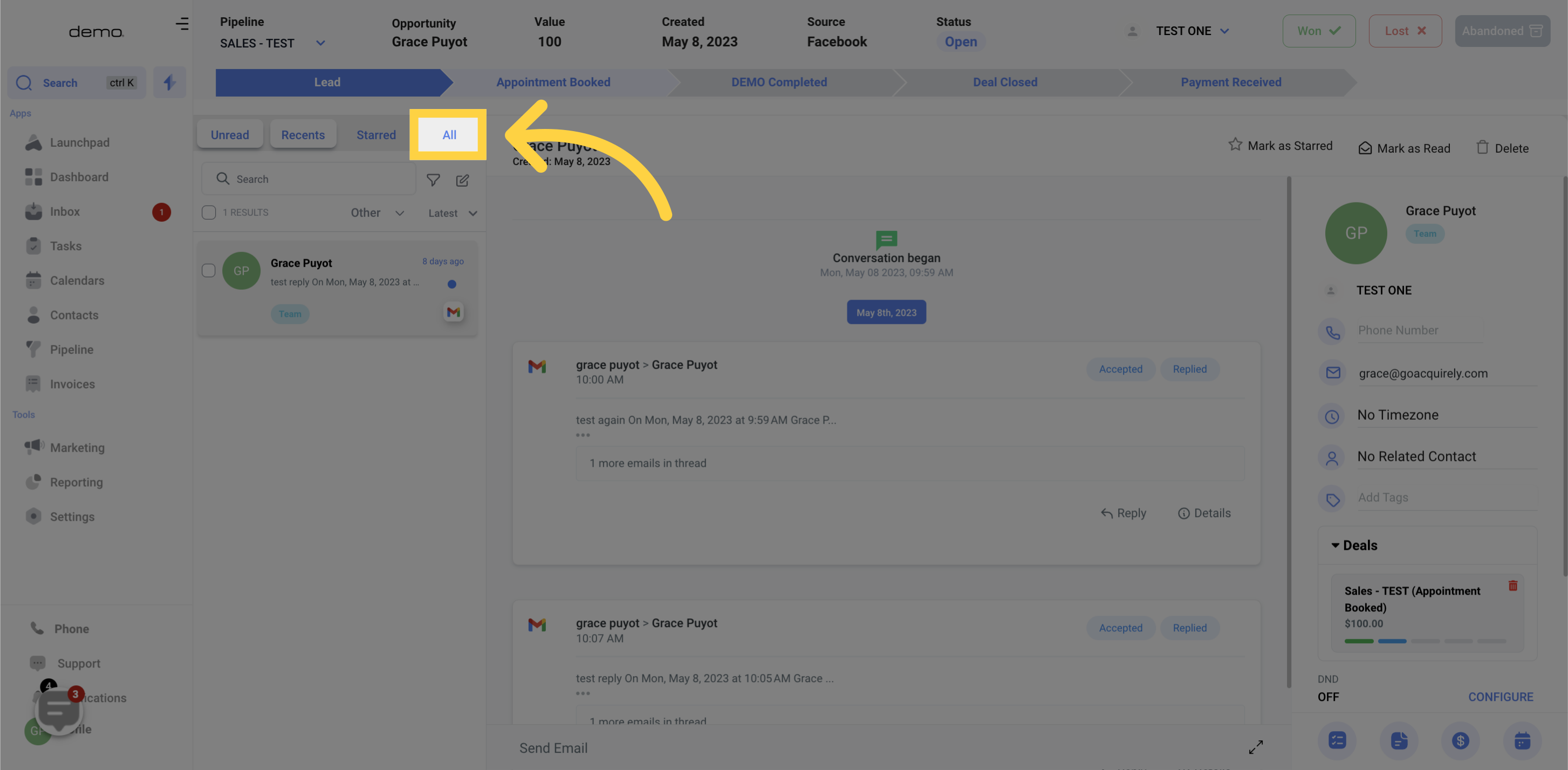This screenshot has width=1568, height=770.
Task: Expand the Send Email composer
Action: tap(1256, 747)
